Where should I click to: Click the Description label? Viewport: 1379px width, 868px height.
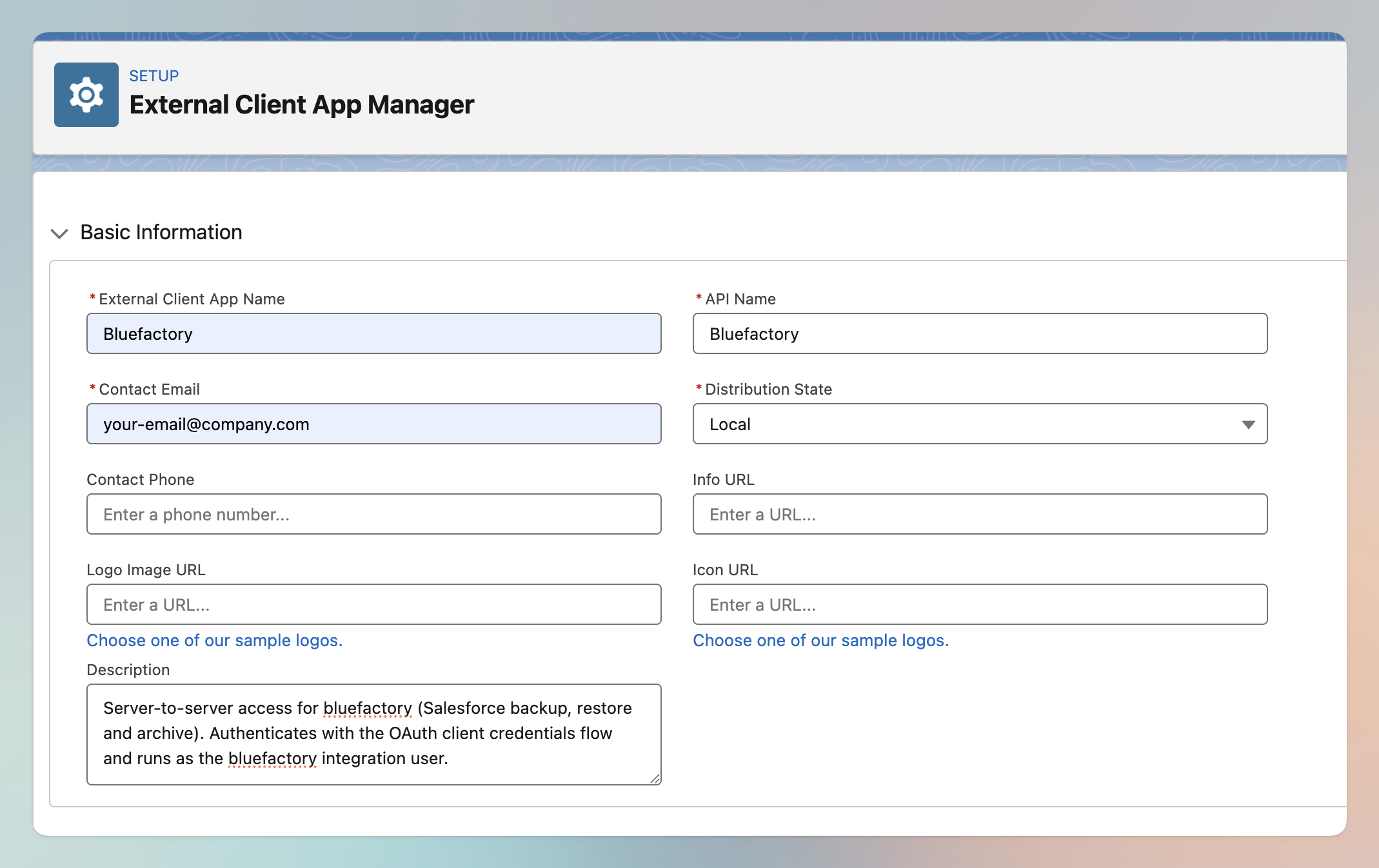point(128,670)
